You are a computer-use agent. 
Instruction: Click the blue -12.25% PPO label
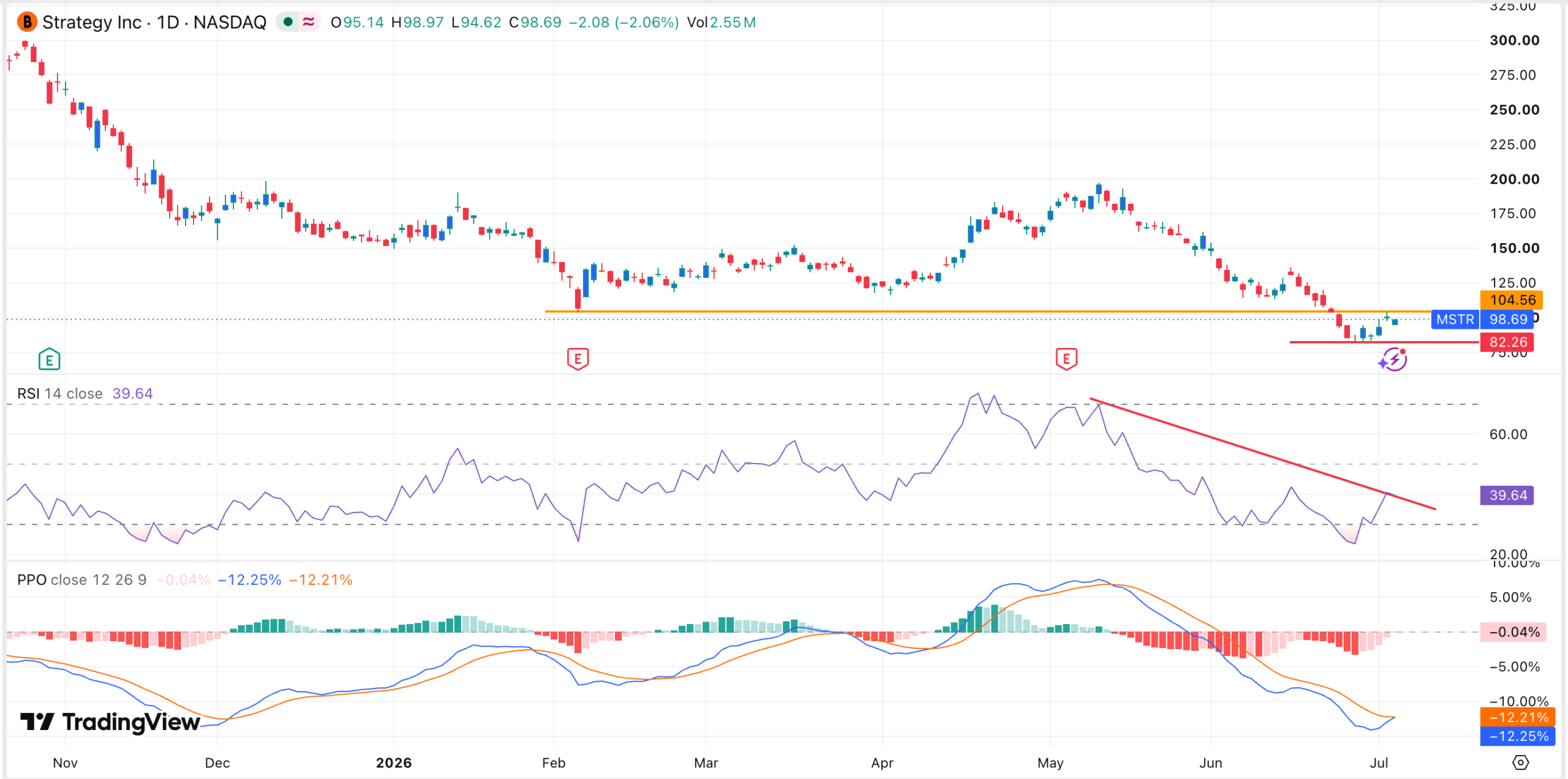[1517, 736]
